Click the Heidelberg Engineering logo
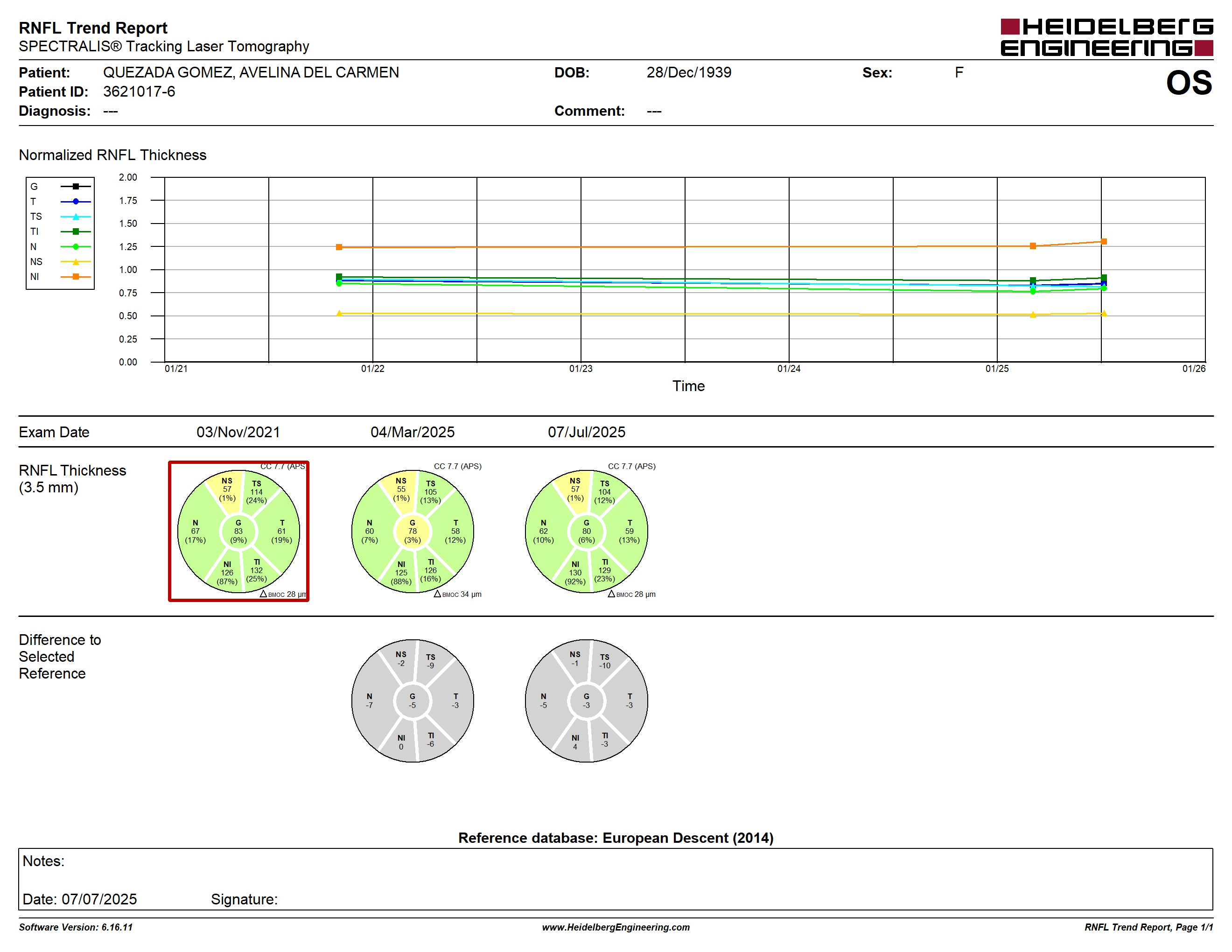 click(1106, 37)
